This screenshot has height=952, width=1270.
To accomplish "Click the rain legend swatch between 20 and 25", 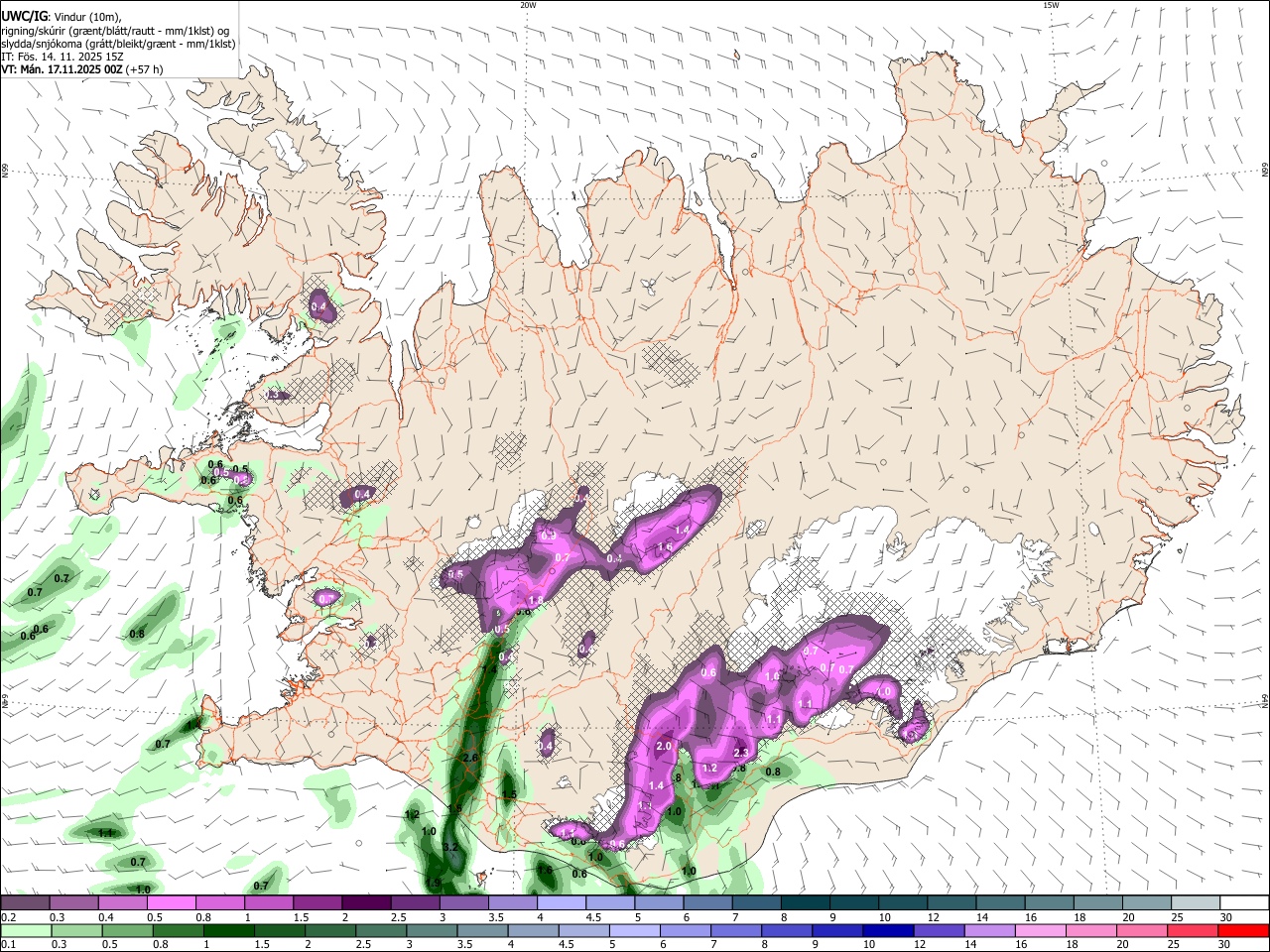I will click(1143, 930).
